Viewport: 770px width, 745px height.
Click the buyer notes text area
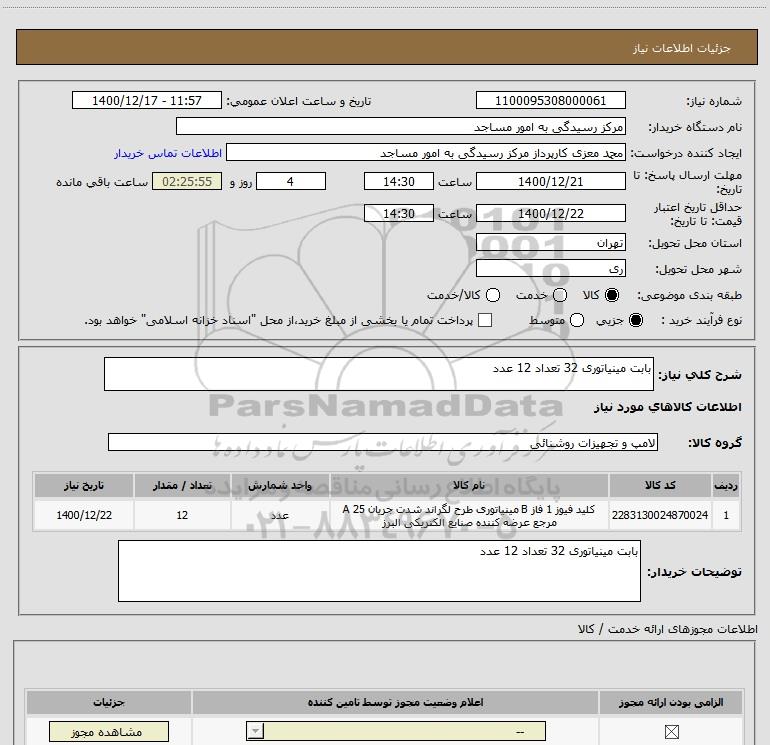[379, 571]
